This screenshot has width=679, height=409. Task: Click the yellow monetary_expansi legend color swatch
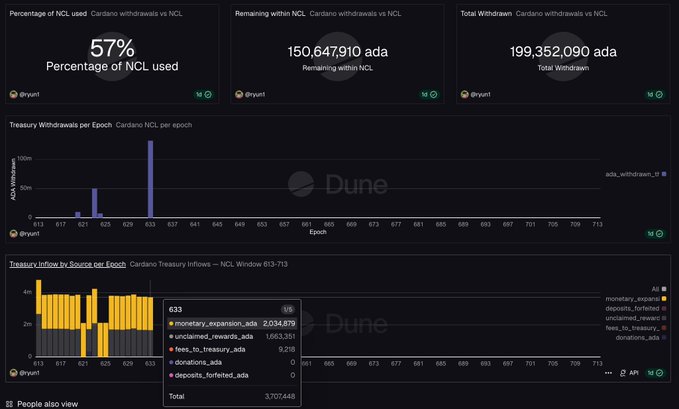pyautogui.click(x=664, y=299)
